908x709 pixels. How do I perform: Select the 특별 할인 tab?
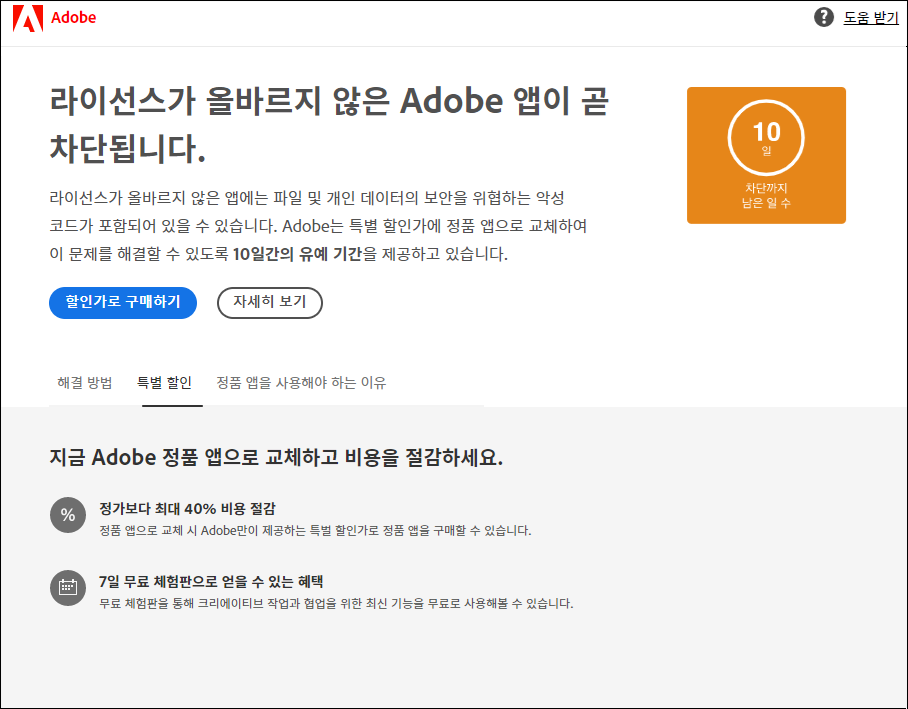(x=164, y=382)
